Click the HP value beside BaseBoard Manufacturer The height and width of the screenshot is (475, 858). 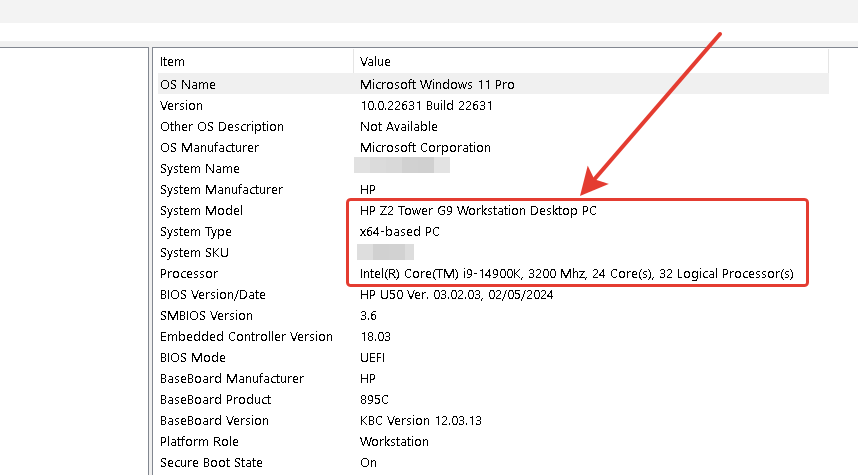coord(368,379)
